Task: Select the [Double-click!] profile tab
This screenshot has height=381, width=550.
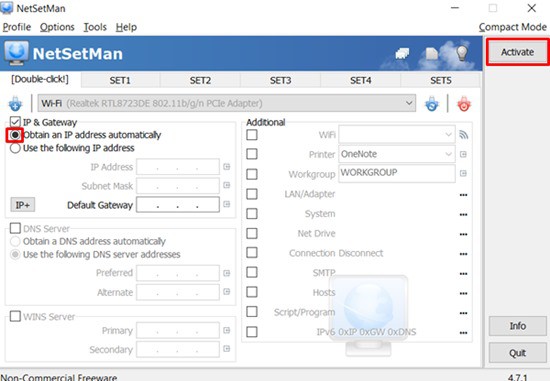Action: click(40, 79)
